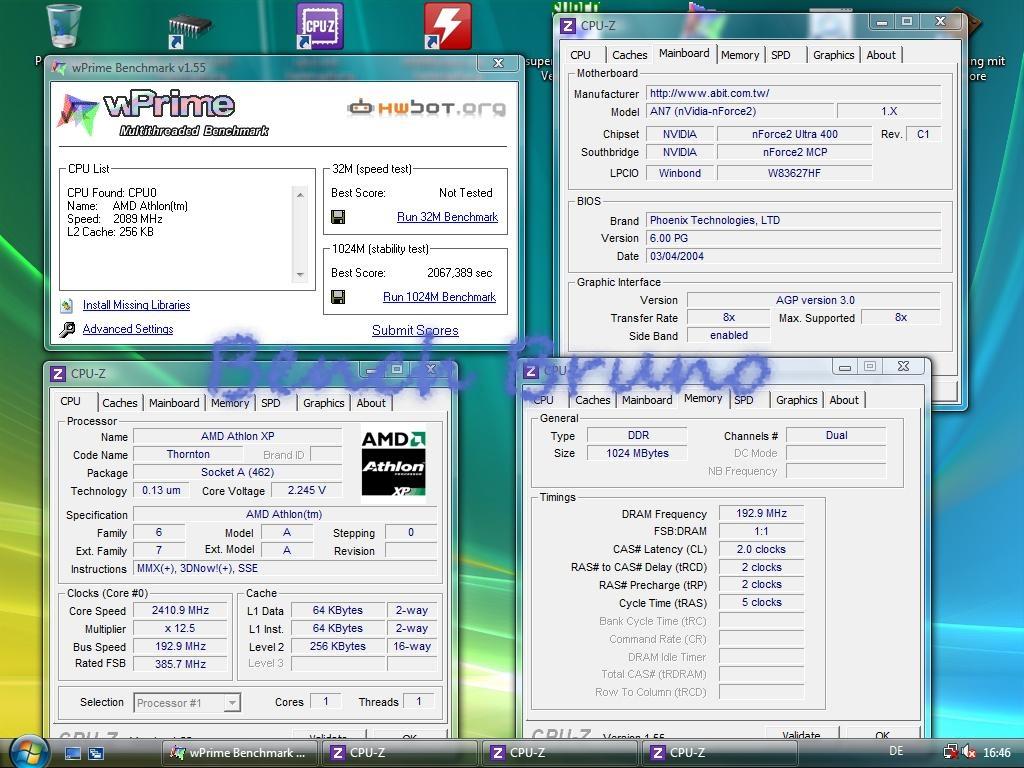Open Graphics tab in Mainboard CPU-Z window
Viewport: 1024px width, 768px height.
coord(833,55)
